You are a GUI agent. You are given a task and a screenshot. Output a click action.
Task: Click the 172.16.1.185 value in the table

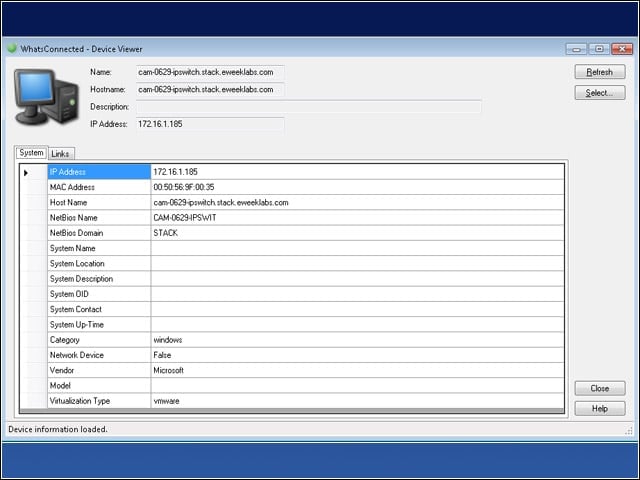[176, 172]
